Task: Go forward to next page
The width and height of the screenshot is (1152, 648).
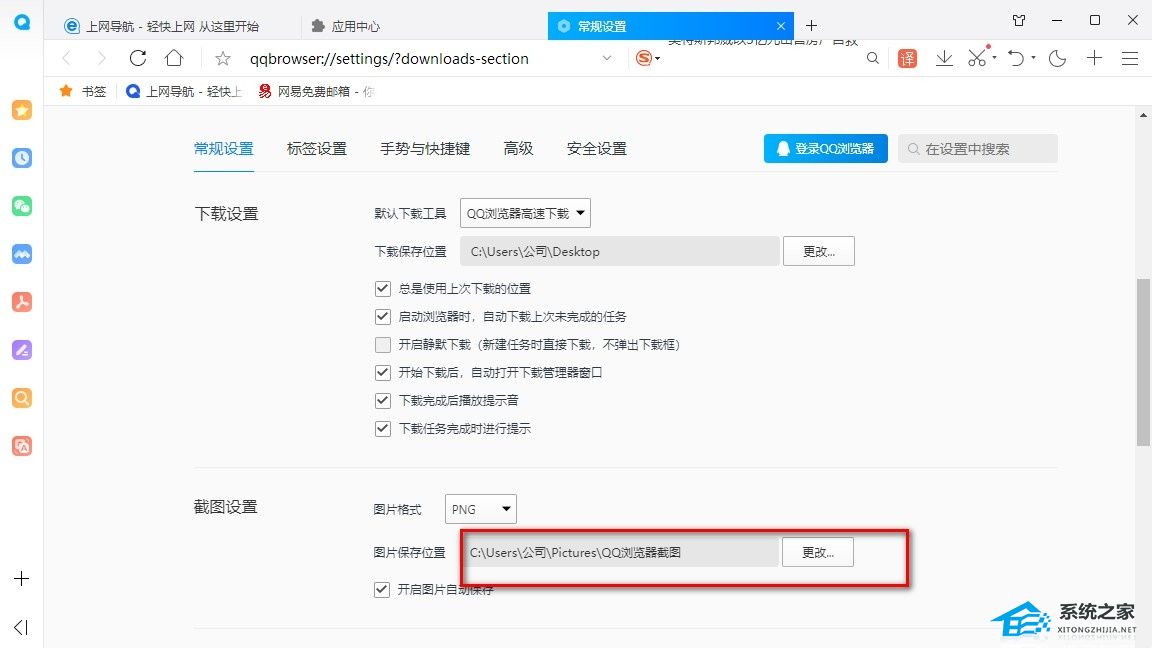Action: [101, 58]
